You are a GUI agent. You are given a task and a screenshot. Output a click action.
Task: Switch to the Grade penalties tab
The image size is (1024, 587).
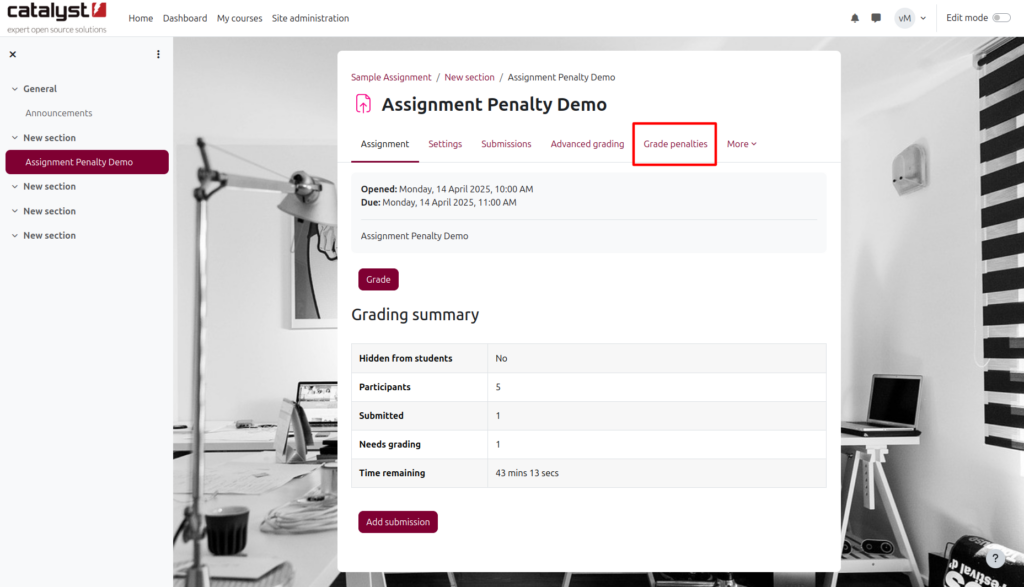(x=675, y=144)
